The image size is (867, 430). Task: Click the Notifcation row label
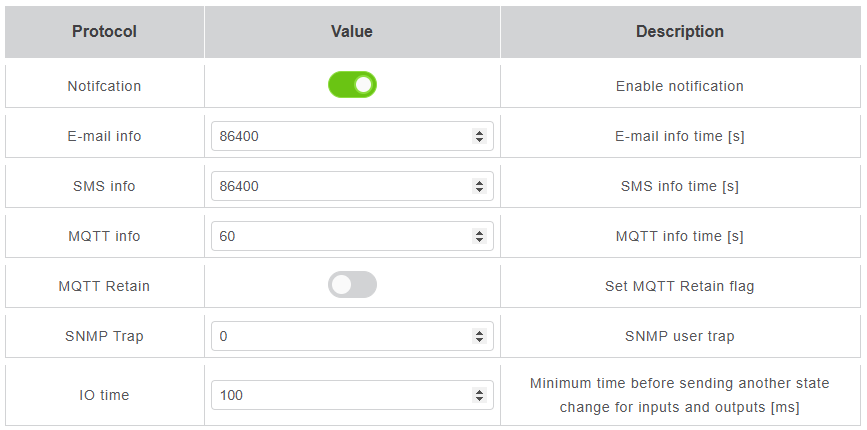[104, 86]
